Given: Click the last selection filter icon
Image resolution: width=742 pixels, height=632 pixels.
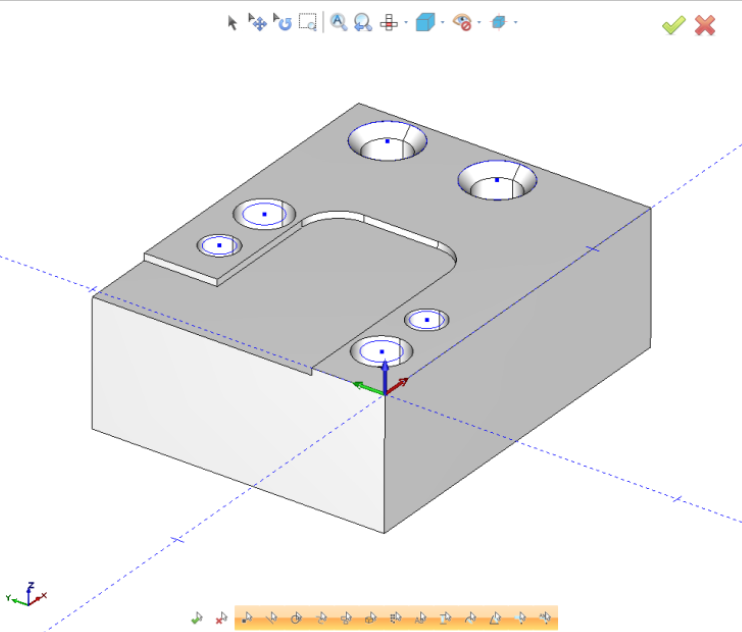Looking at the screenshot, I should [x=545, y=618].
